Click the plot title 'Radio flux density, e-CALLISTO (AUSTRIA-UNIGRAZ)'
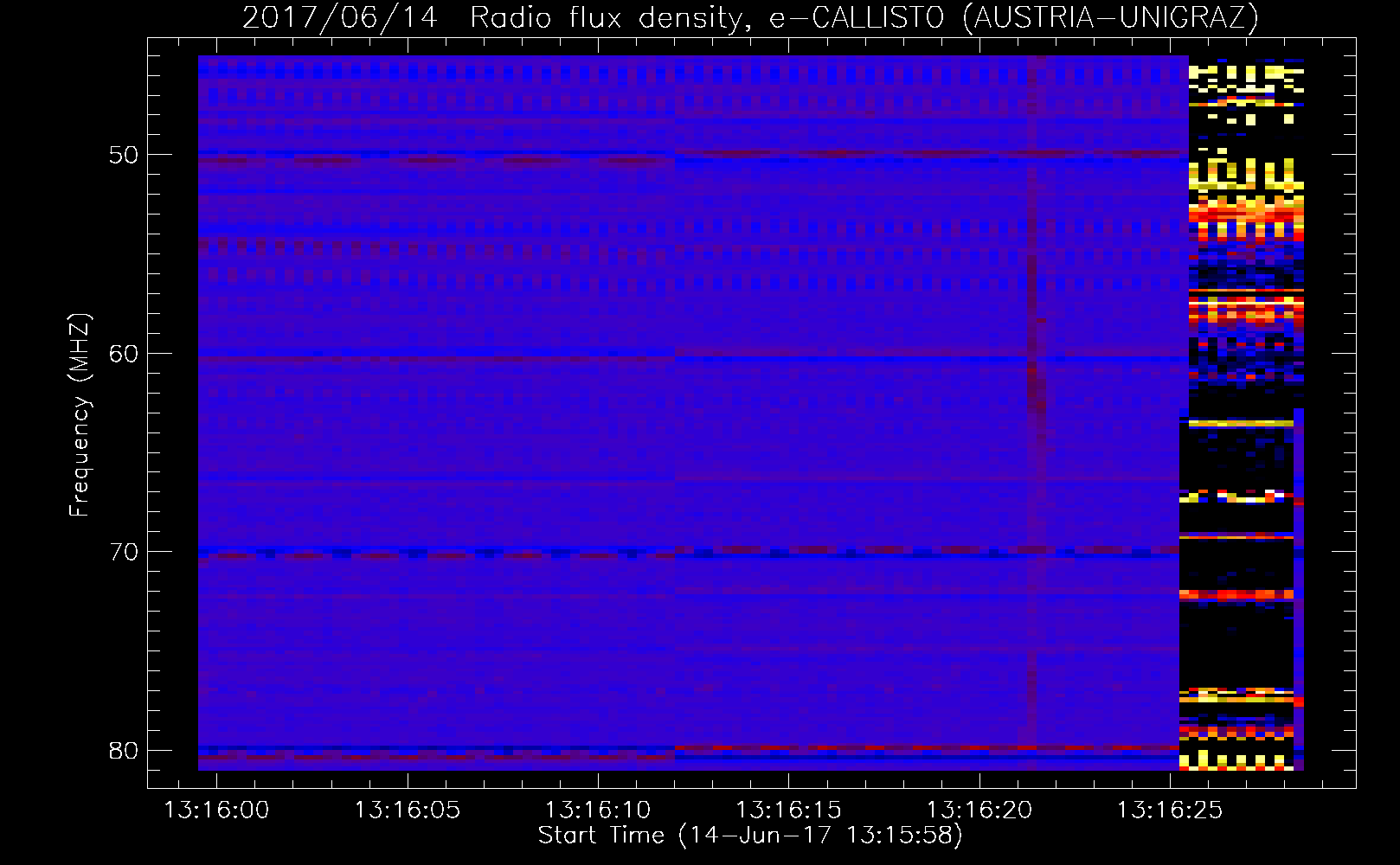Viewport: 1400px width, 865px height. coord(864,17)
